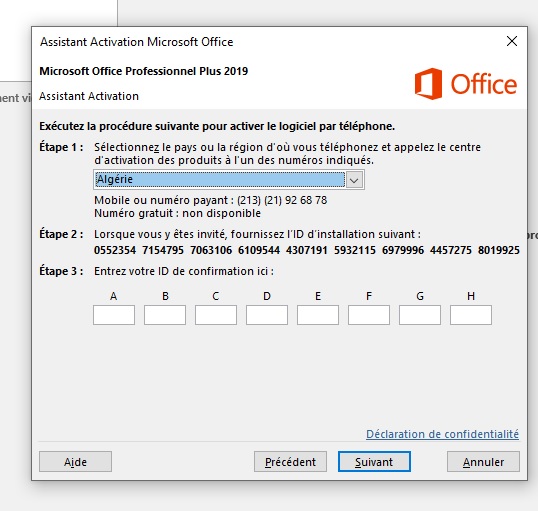The image size is (538, 511).
Task: Cancel activation with the Annuler button
Action: click(483, 462)
